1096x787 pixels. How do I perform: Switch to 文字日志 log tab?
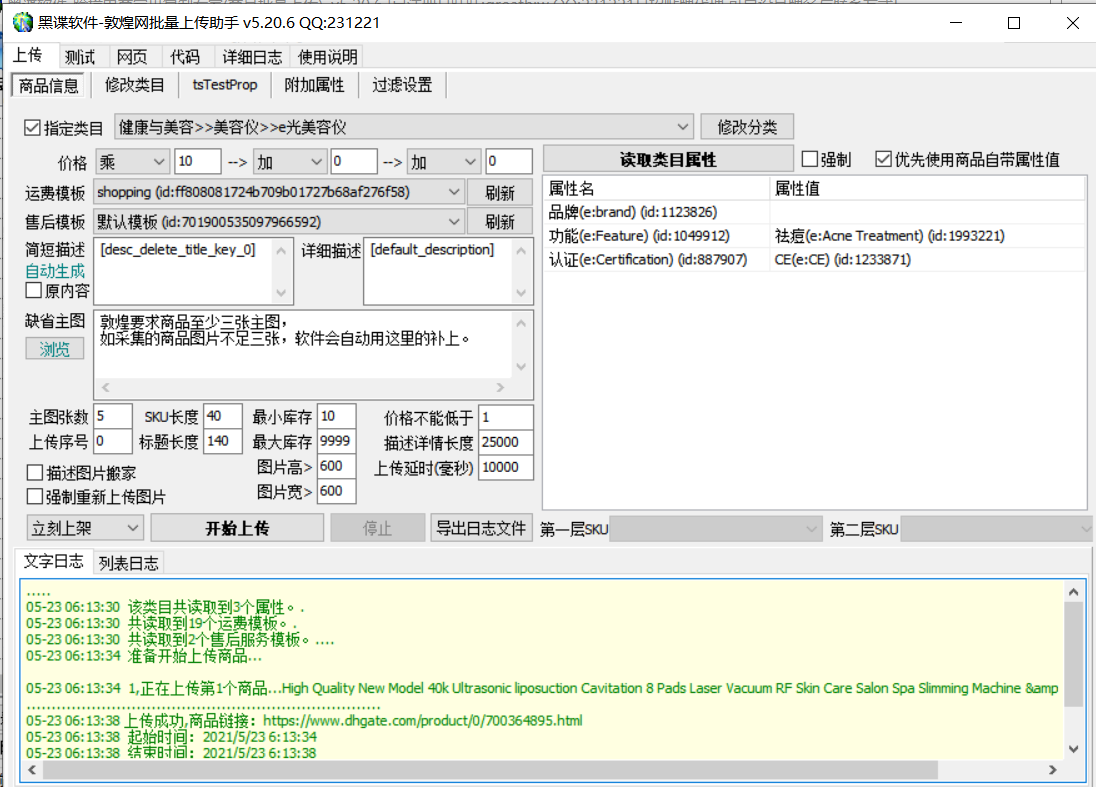[x=53, y=561]
